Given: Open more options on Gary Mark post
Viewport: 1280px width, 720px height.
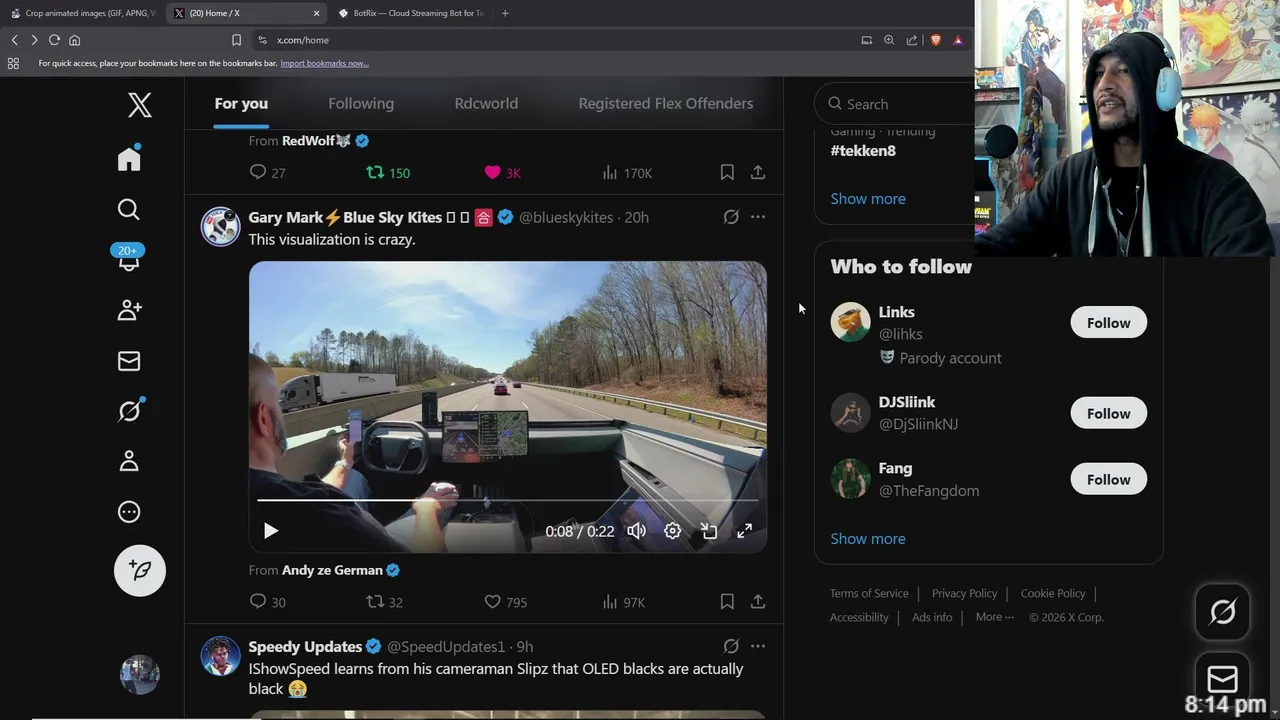Looking at the screenshot, I should pos(758,217).
